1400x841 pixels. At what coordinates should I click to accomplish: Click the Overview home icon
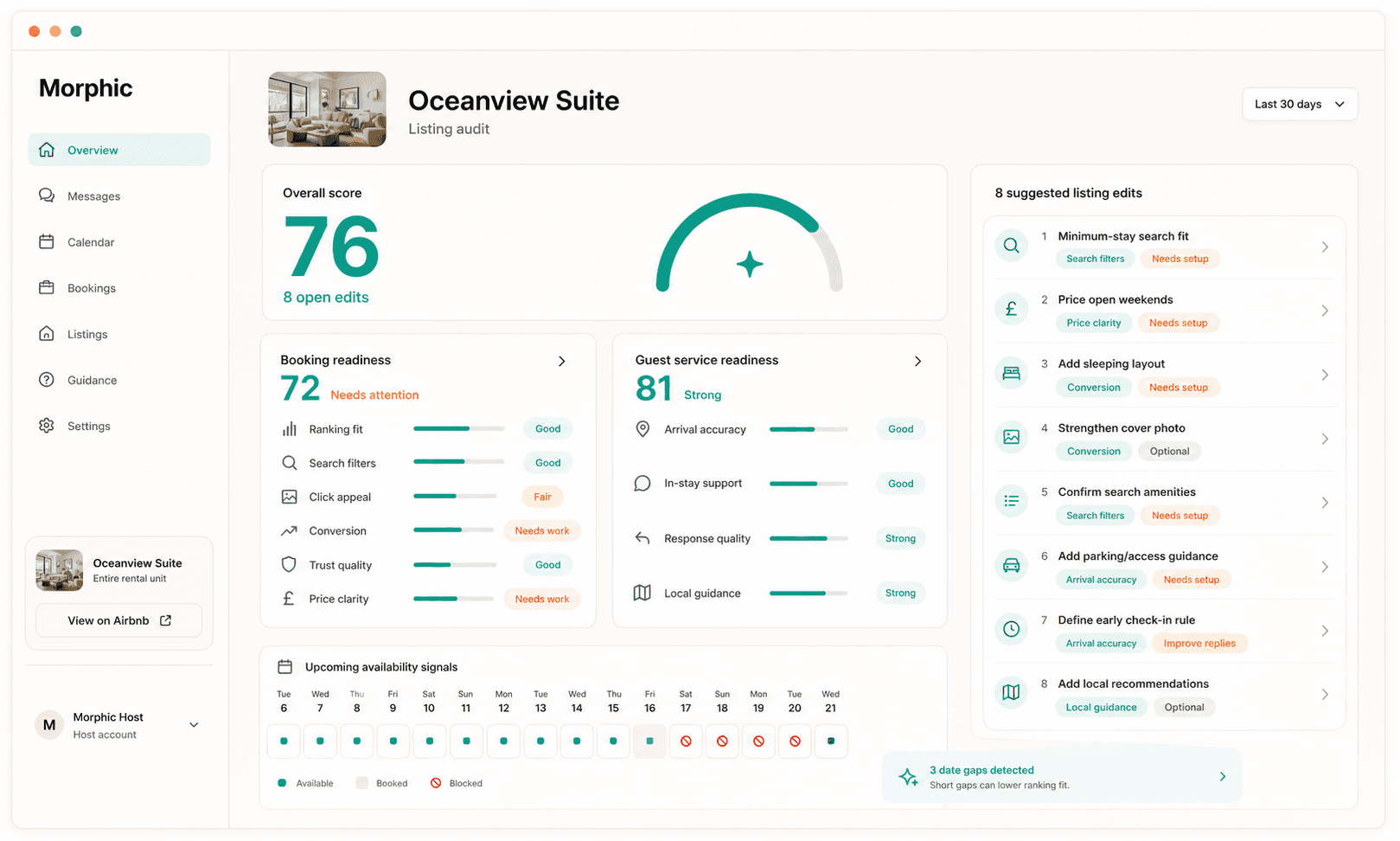point(47,150)
